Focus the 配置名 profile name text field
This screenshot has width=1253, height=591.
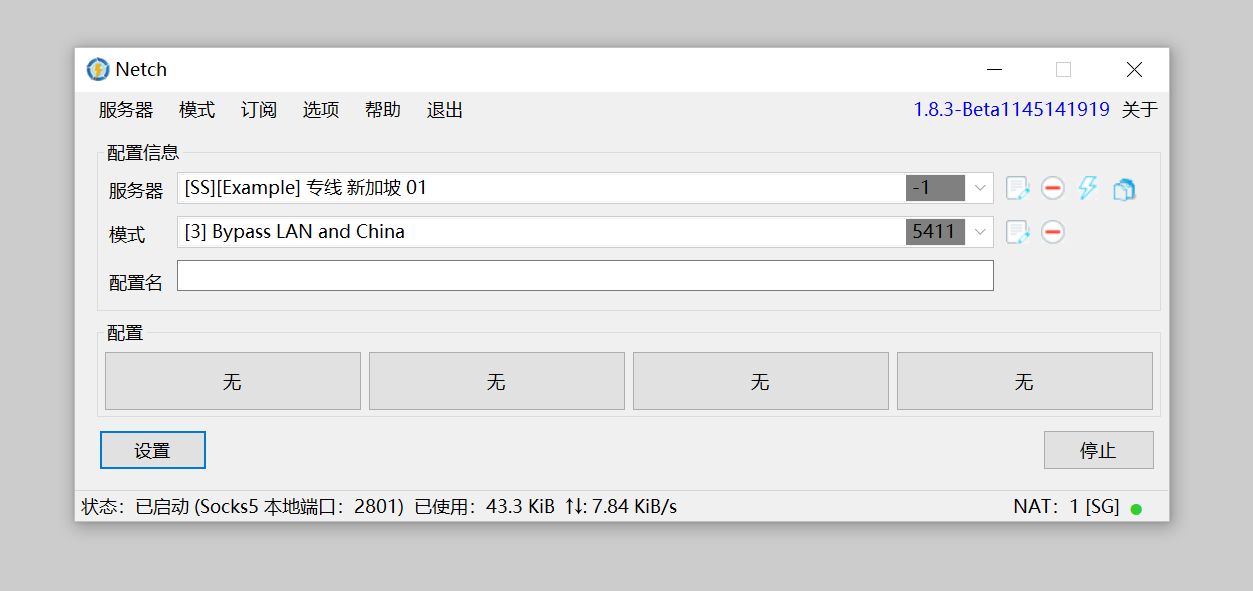(x=585, y=276)
